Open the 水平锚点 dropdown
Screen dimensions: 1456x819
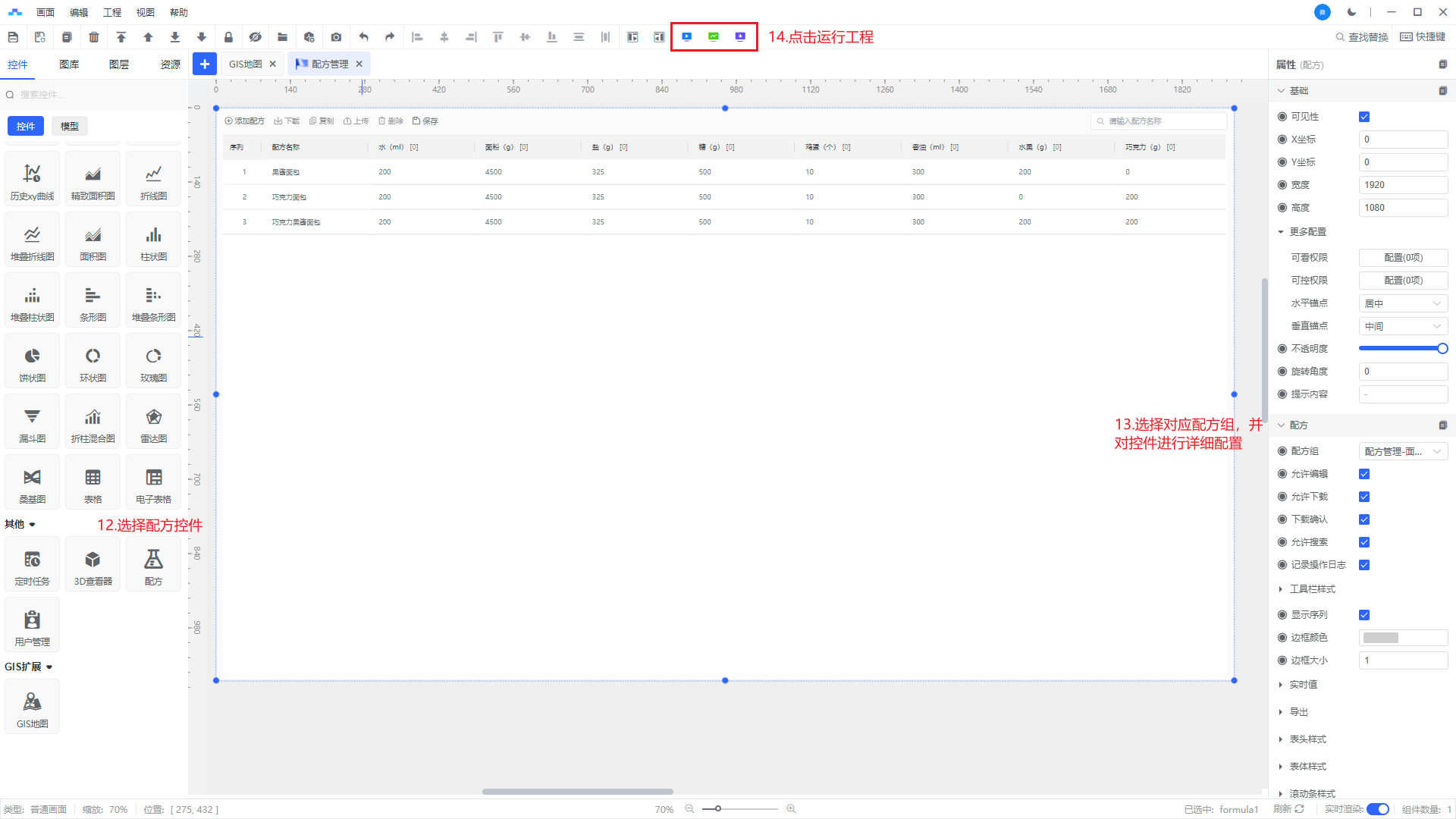click(x=1402, y=303)
